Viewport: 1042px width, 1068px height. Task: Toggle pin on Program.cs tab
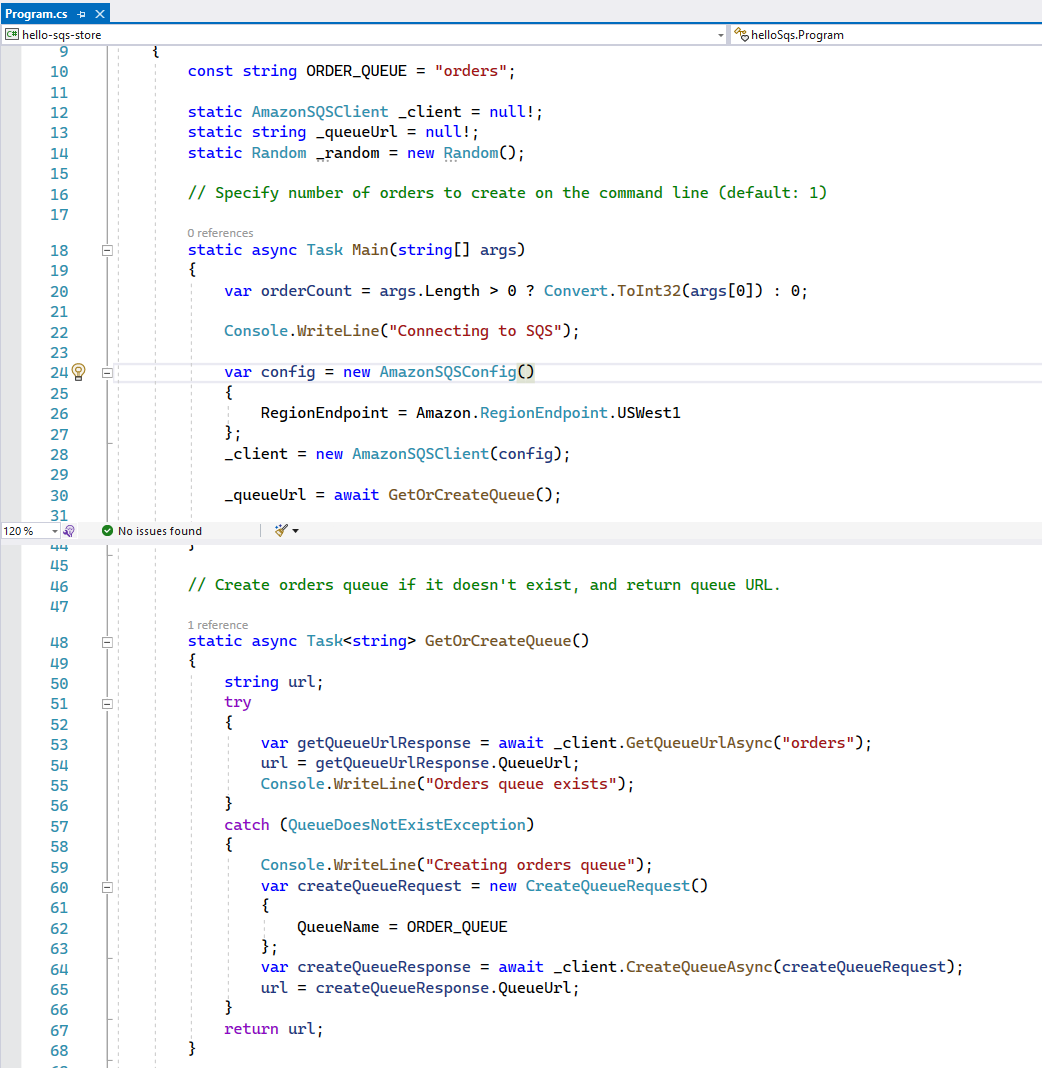pyautogui.click(x=82, y=14)
